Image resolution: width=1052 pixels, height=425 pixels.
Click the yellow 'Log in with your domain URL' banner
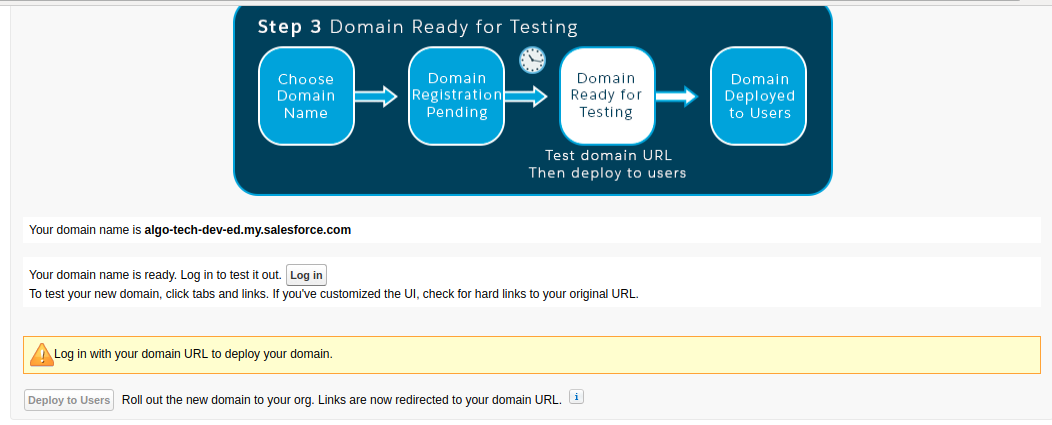click(538, 355)
